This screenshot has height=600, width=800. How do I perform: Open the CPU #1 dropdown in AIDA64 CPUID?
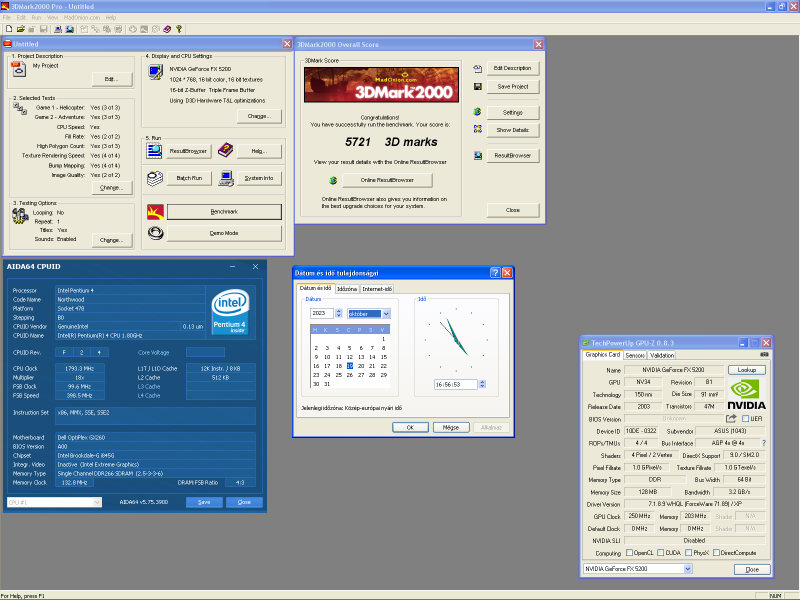pos(97,503)
